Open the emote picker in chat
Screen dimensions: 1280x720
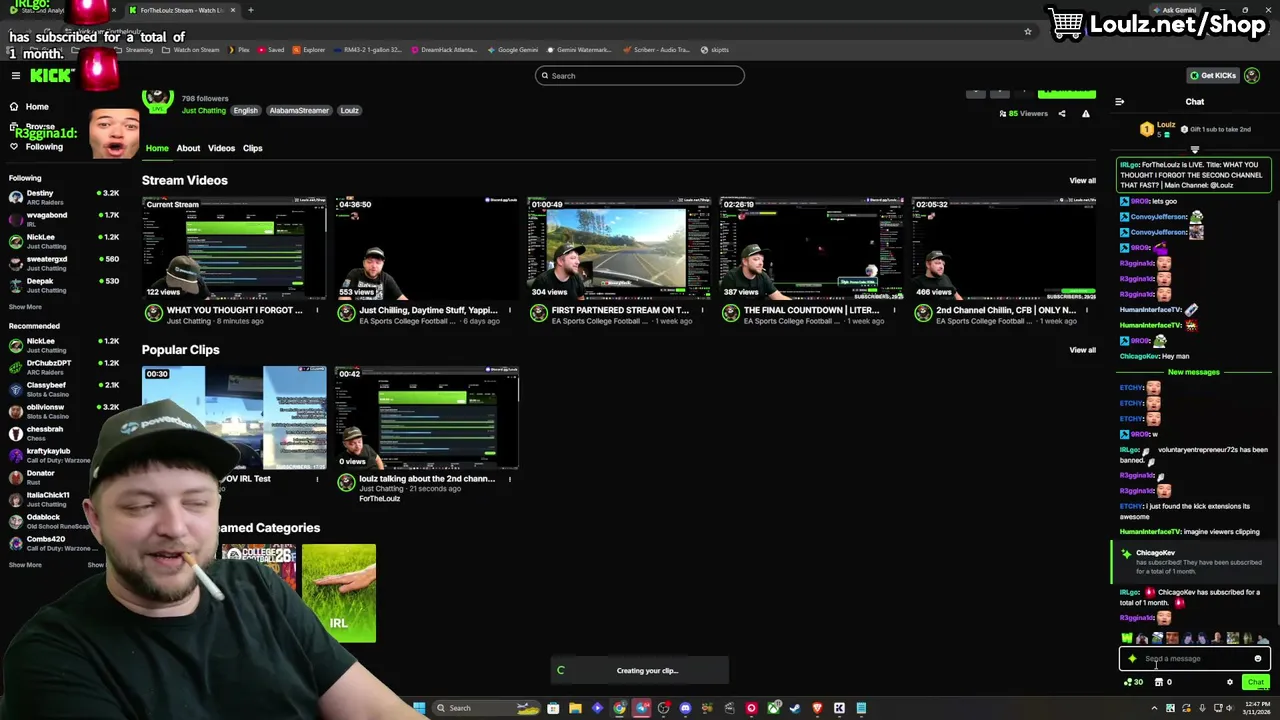1258,659
